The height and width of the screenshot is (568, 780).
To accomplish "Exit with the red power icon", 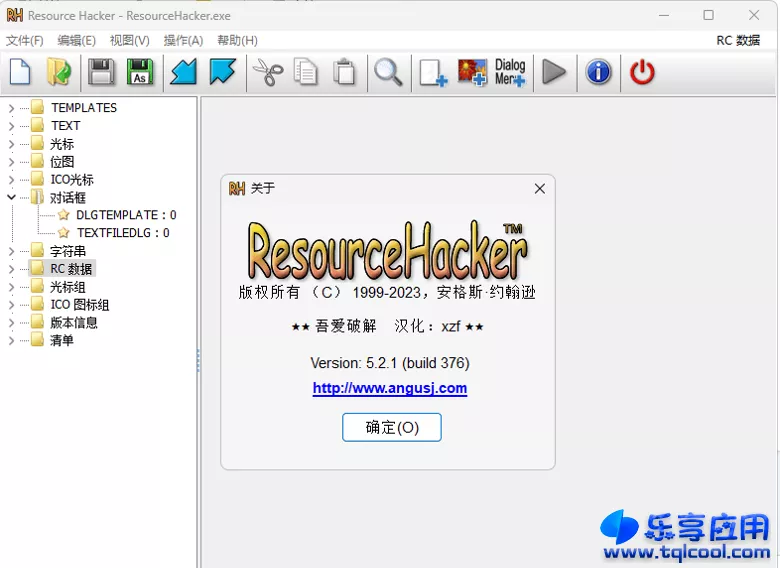I will click(x=642, y=72).
